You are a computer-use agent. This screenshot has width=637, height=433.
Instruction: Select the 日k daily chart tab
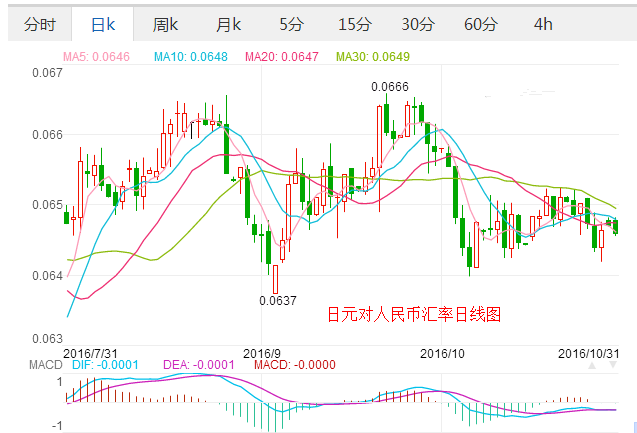(x=103, y=24)
